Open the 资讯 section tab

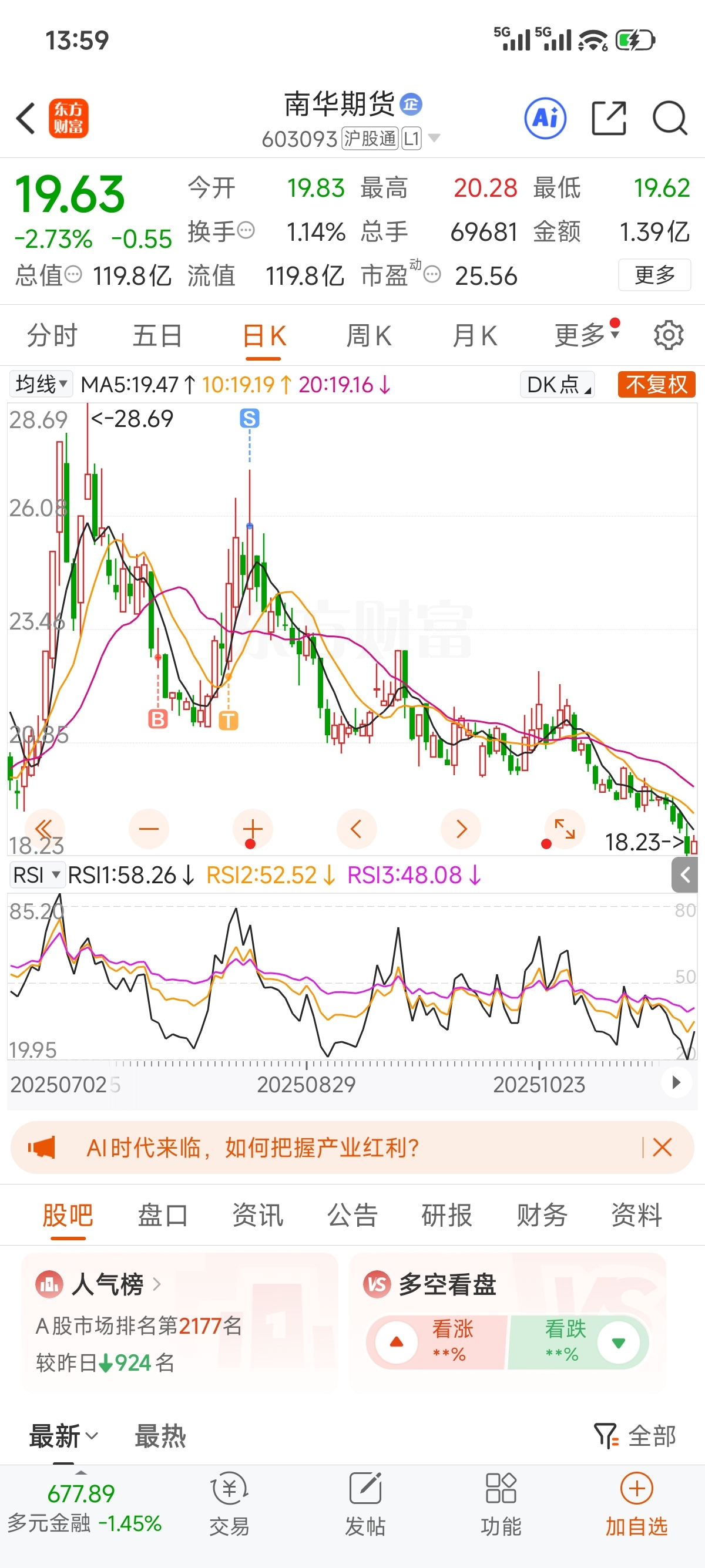point(257,1215)
